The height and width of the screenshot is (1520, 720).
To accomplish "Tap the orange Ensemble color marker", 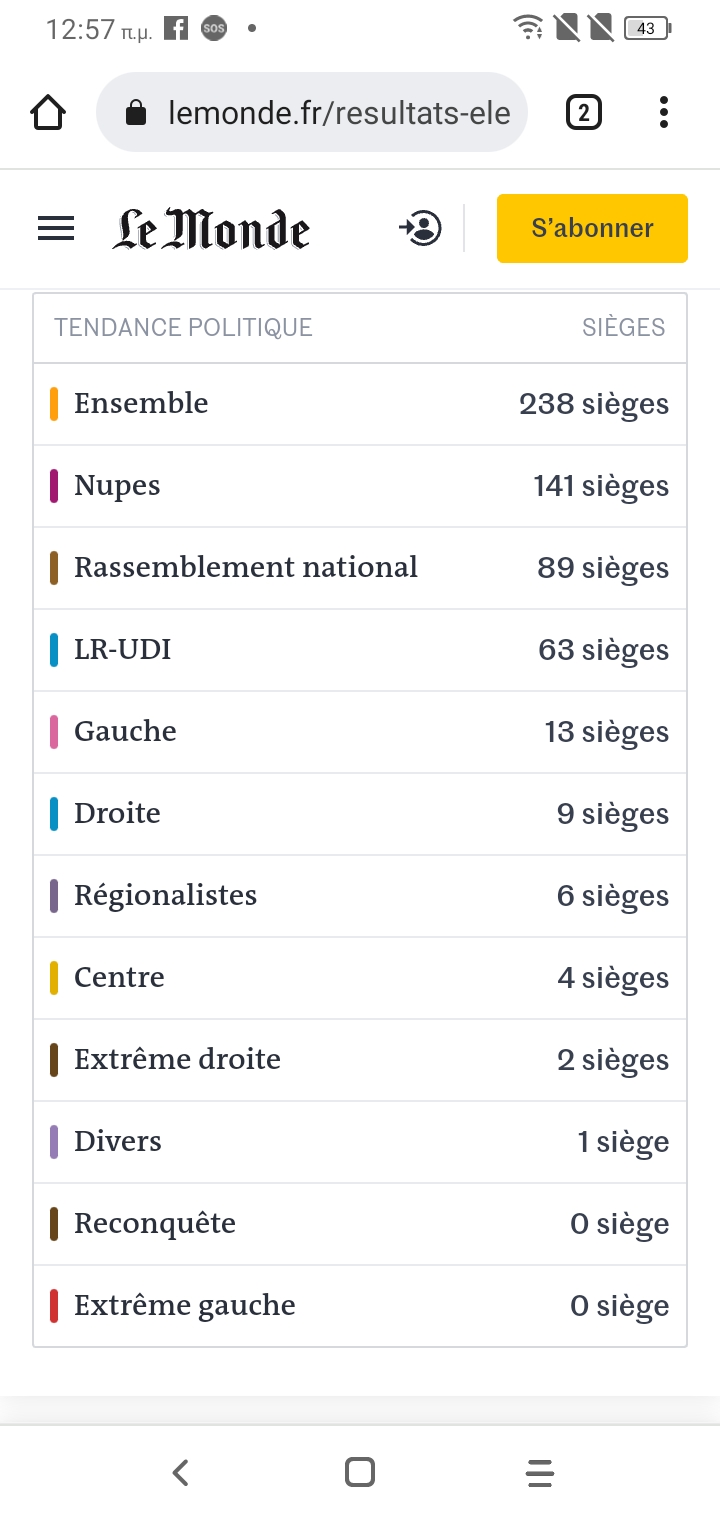I will 54,404.
